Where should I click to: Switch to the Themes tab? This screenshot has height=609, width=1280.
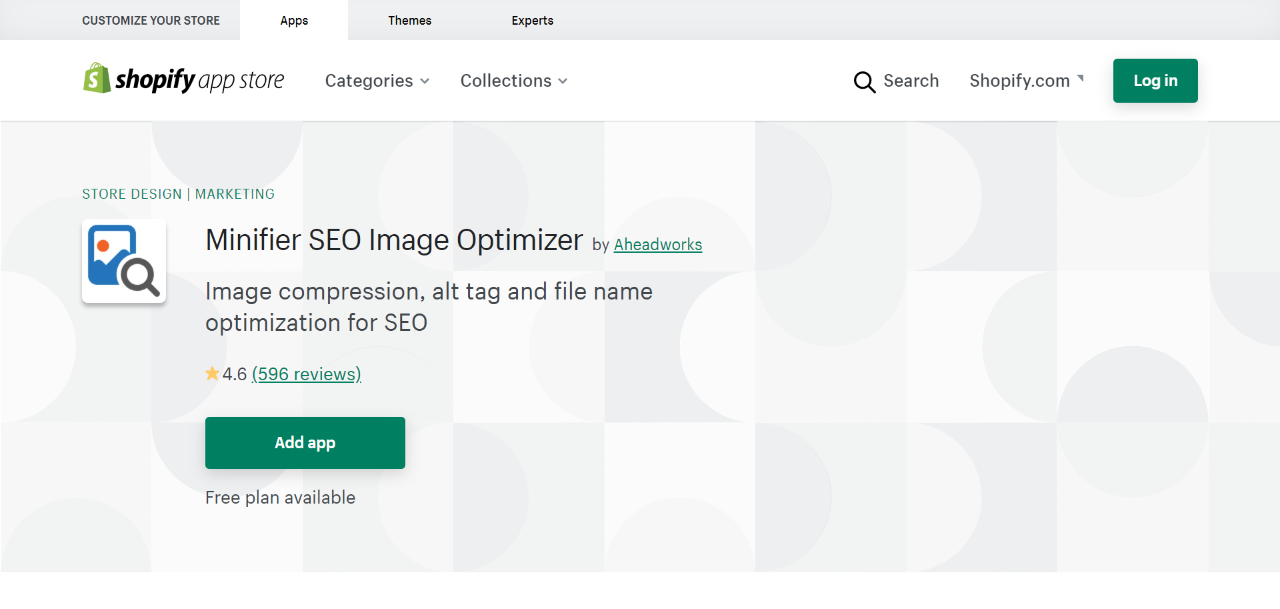point(410,20)
